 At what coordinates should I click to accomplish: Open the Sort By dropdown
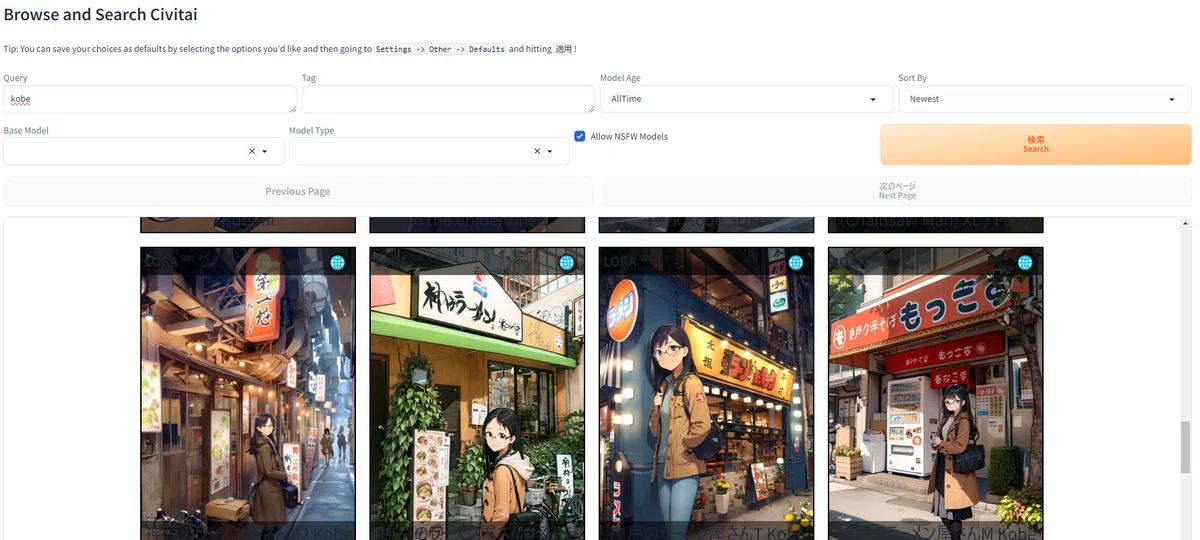click(1045, 99)
